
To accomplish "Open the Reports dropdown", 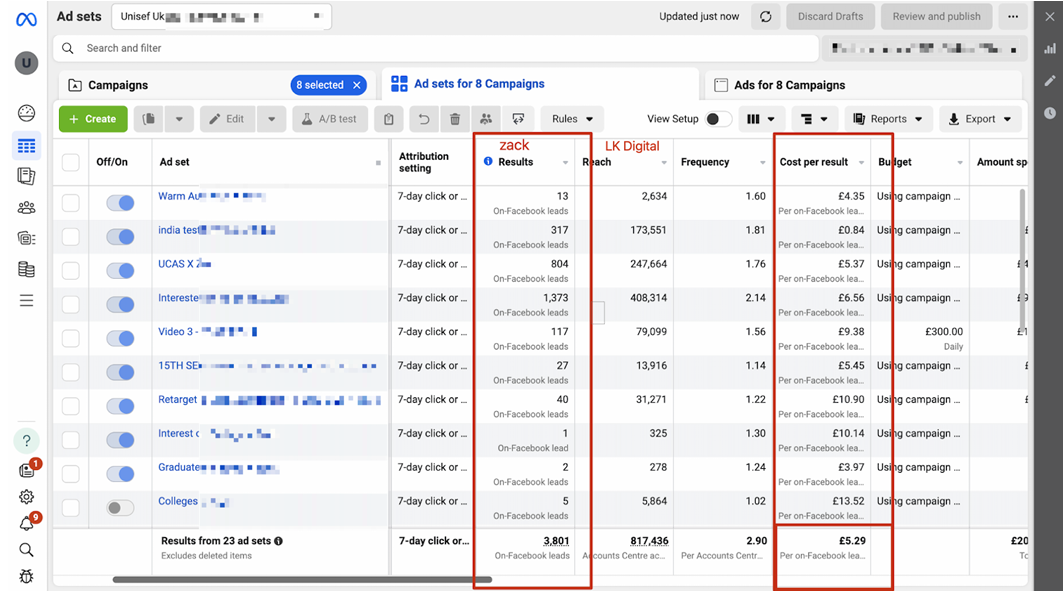I will tap(888, 119).
